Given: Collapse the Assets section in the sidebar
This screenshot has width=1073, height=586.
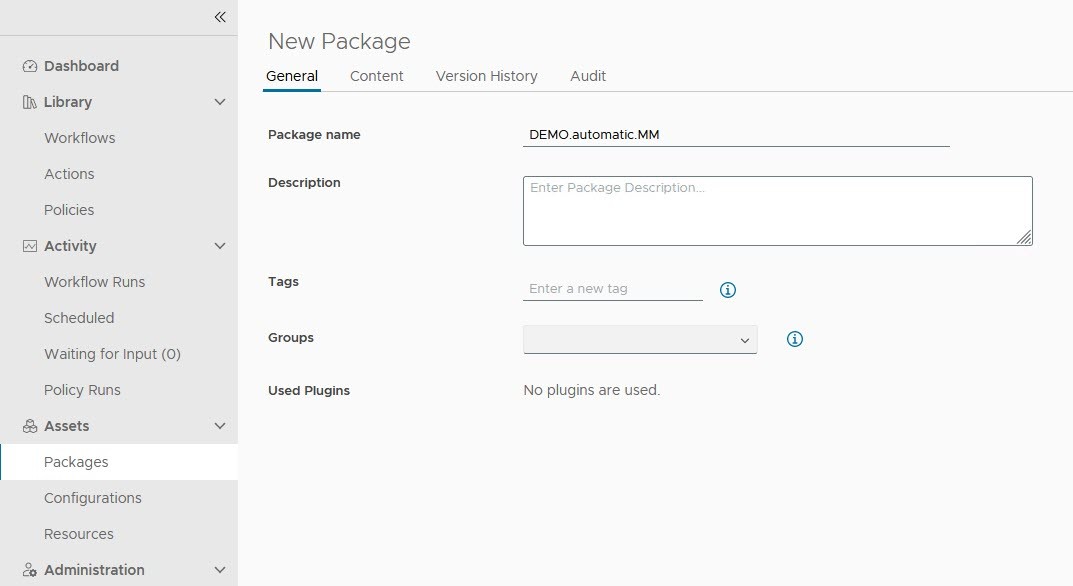Looking at the screenshot, I should [x=219, y=425].
